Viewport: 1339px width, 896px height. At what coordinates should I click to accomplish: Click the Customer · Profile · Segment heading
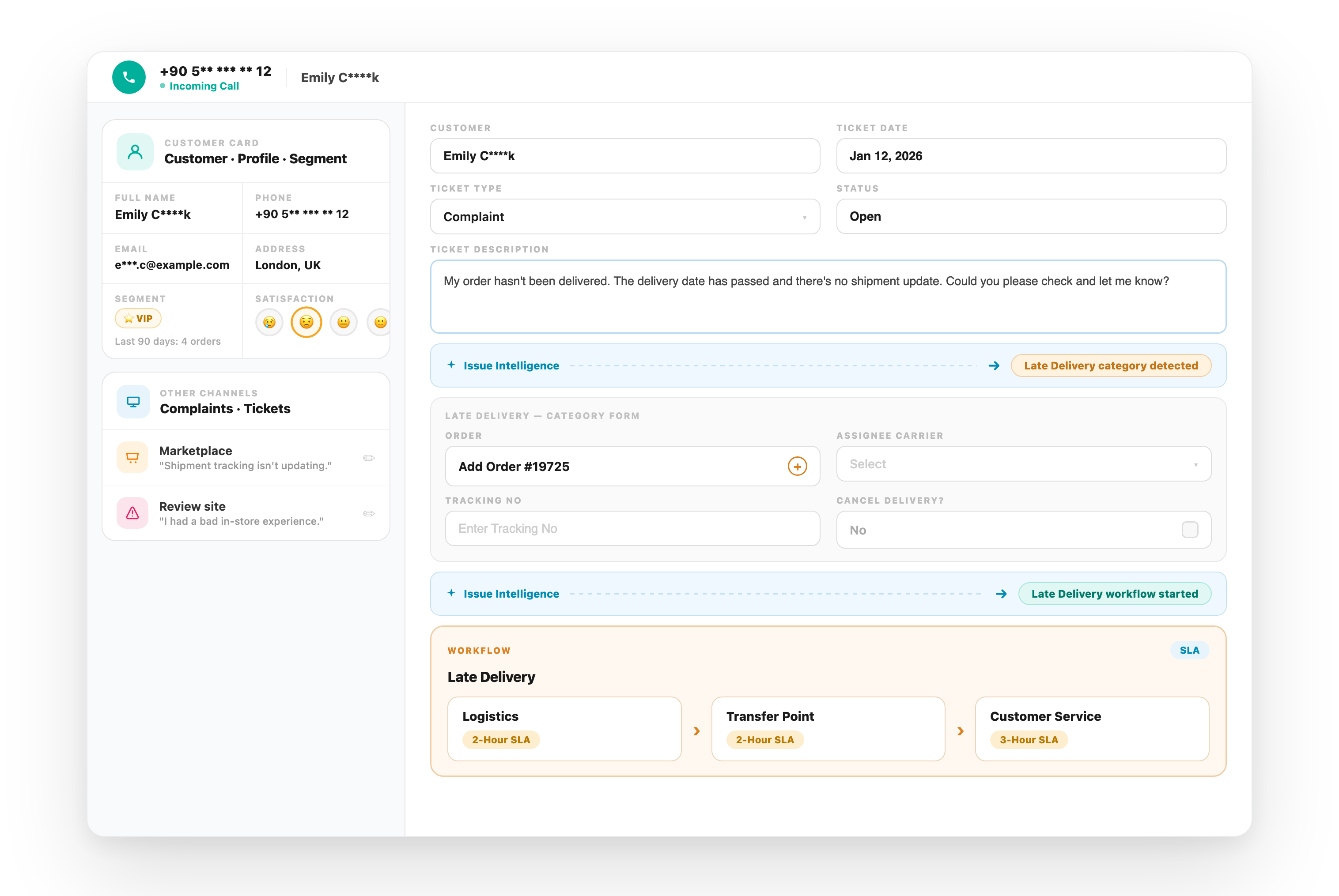tap(255, 158)
